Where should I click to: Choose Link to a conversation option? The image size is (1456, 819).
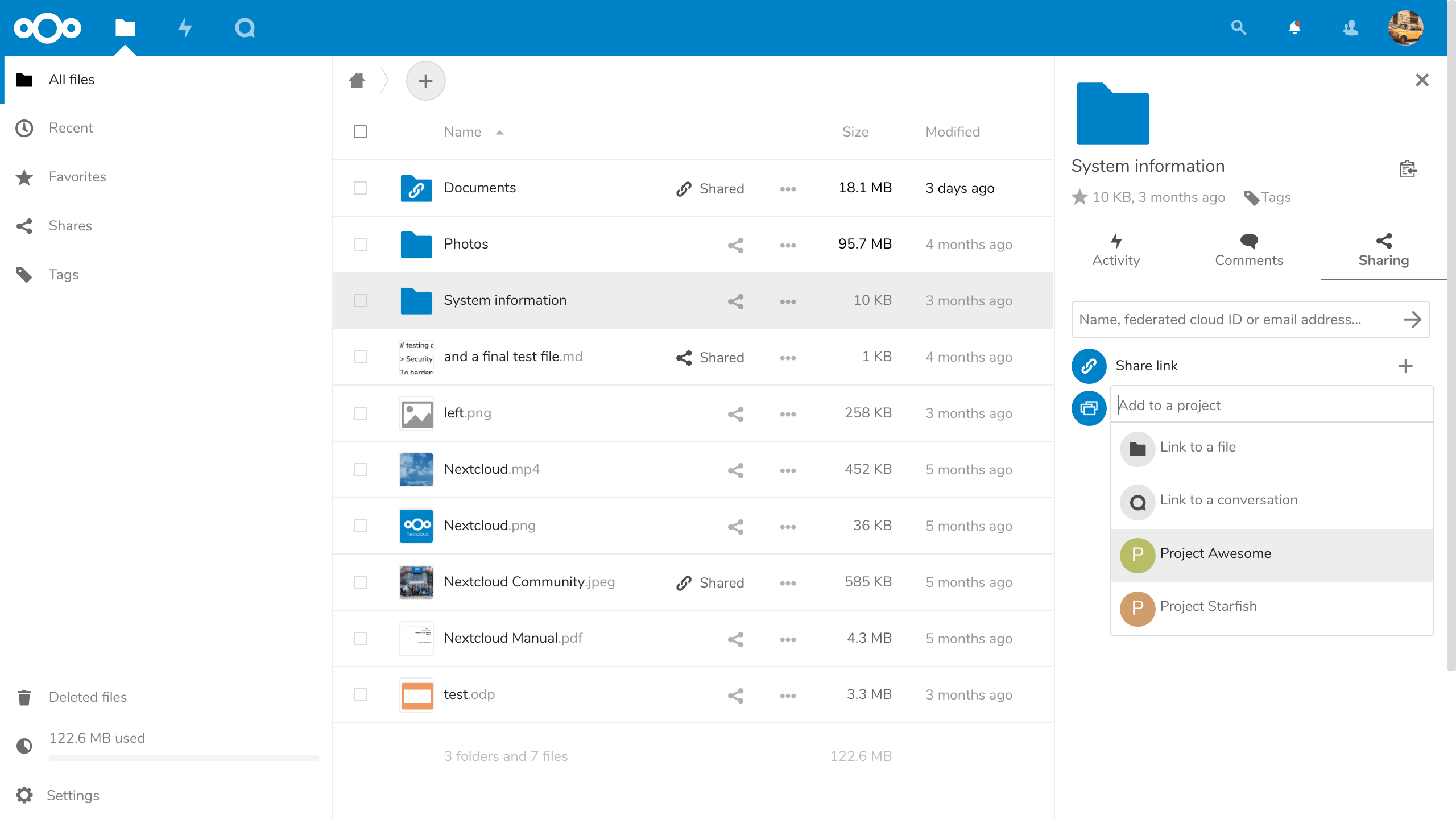pos(1272,501)
